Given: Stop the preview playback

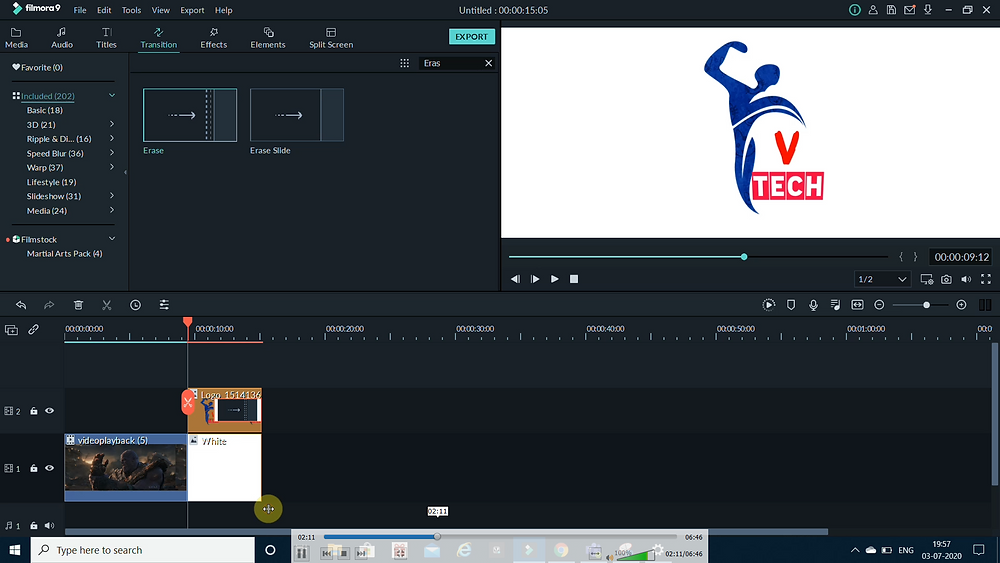Looking at the screenshot, I should [574, 279].
